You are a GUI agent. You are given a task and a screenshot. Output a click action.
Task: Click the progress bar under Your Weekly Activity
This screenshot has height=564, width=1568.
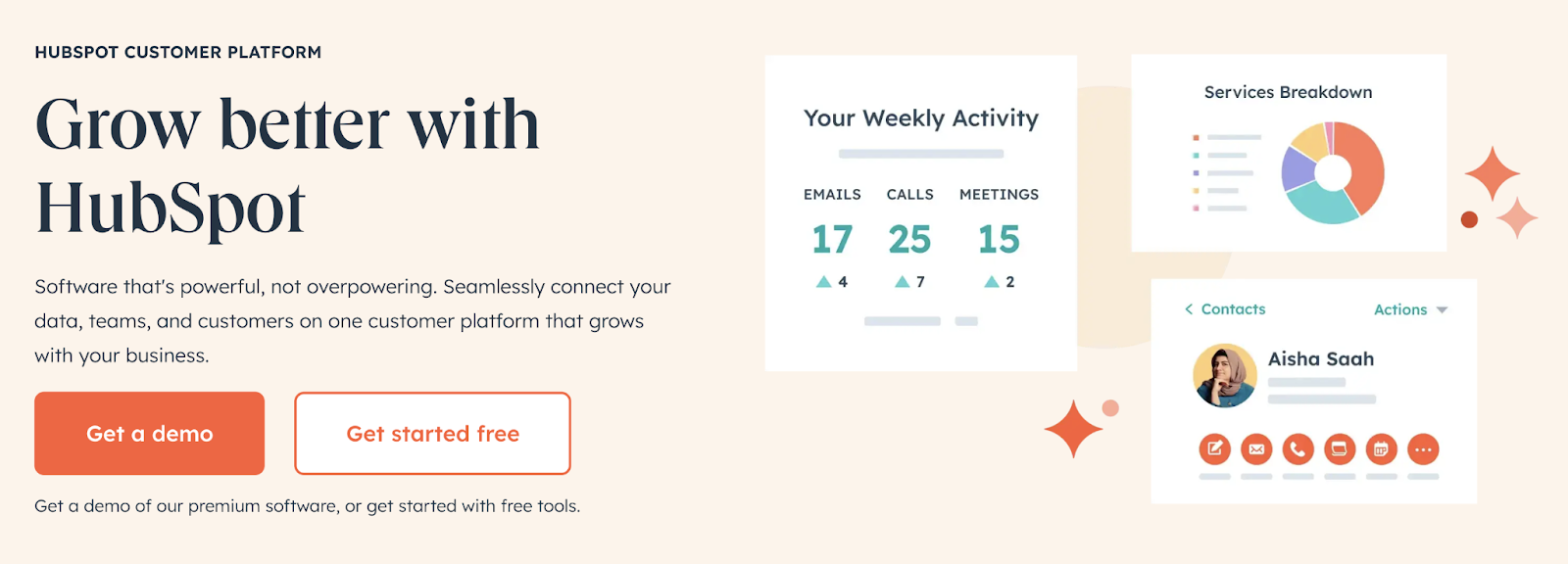pos(919,153)
